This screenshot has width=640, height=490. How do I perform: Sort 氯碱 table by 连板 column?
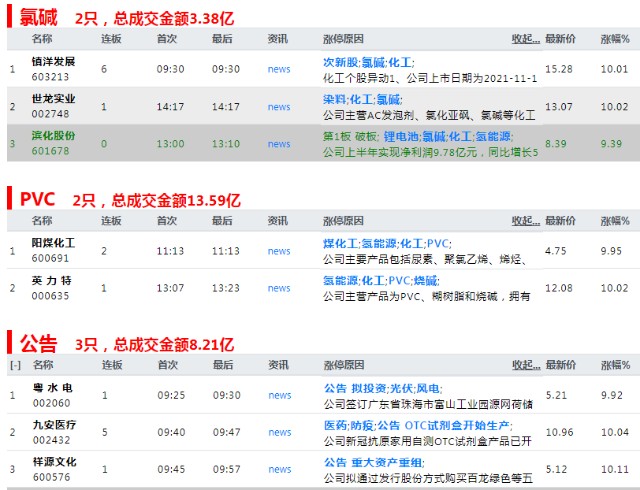click(111, 39)
